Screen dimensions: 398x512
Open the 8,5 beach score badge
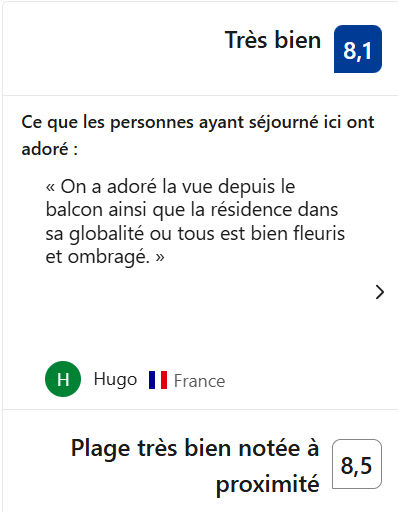pos(357,464)
